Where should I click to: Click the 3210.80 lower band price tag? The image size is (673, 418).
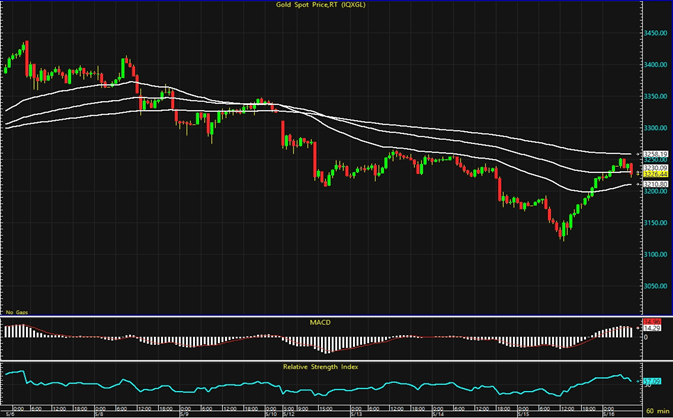tap(653, 185)
